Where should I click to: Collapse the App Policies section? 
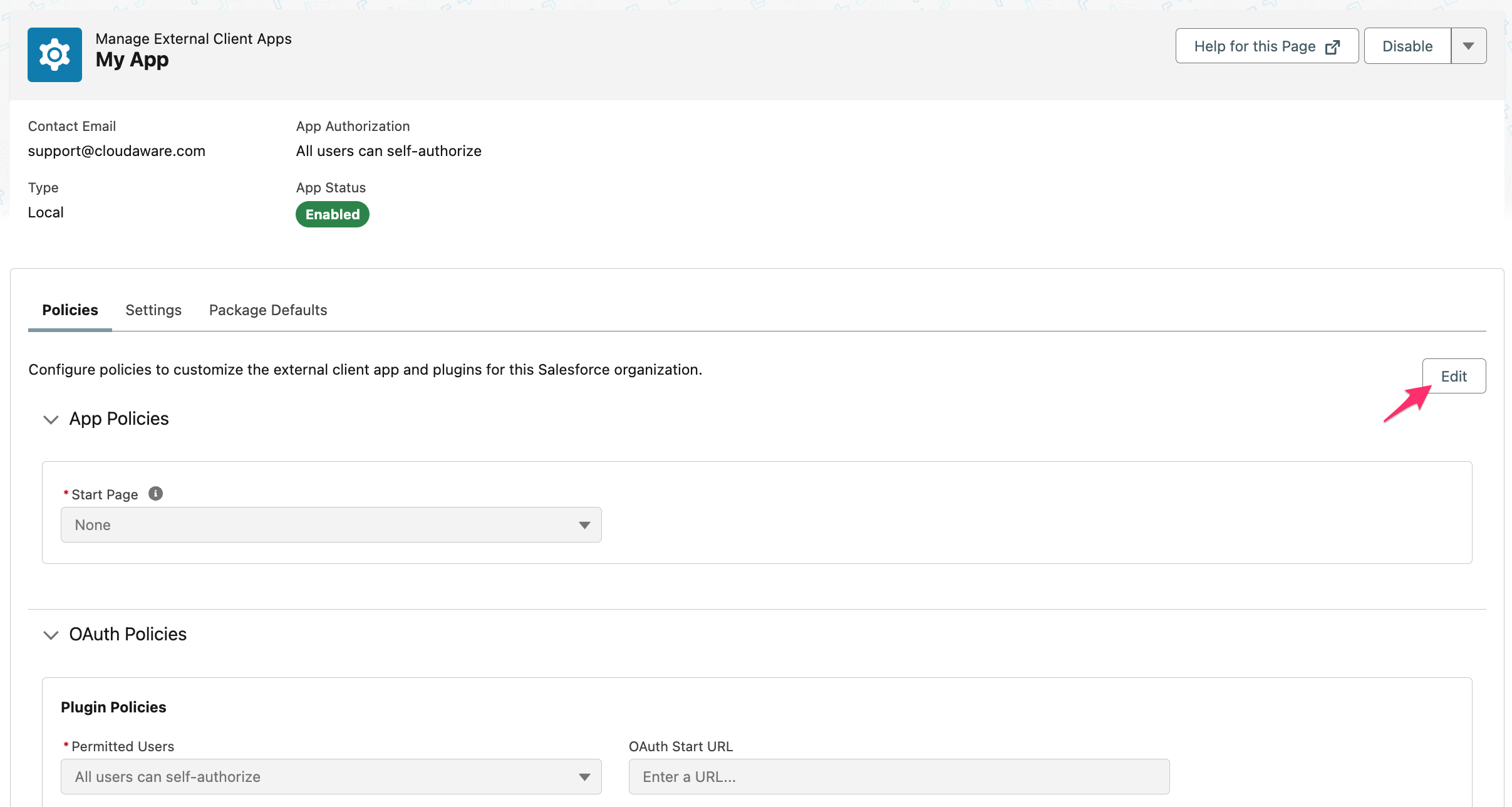(x=51, y=420)
